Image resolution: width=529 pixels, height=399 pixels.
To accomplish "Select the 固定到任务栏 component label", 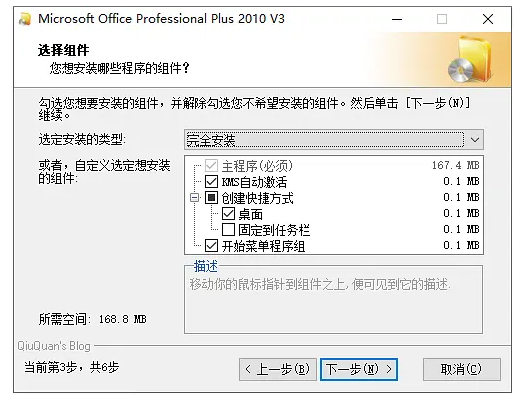I will (274, 230).
